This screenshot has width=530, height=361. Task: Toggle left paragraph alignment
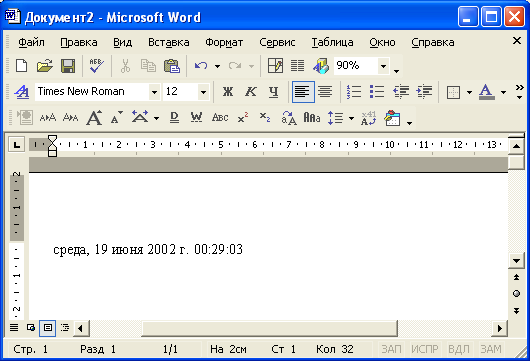pos(303,92)
